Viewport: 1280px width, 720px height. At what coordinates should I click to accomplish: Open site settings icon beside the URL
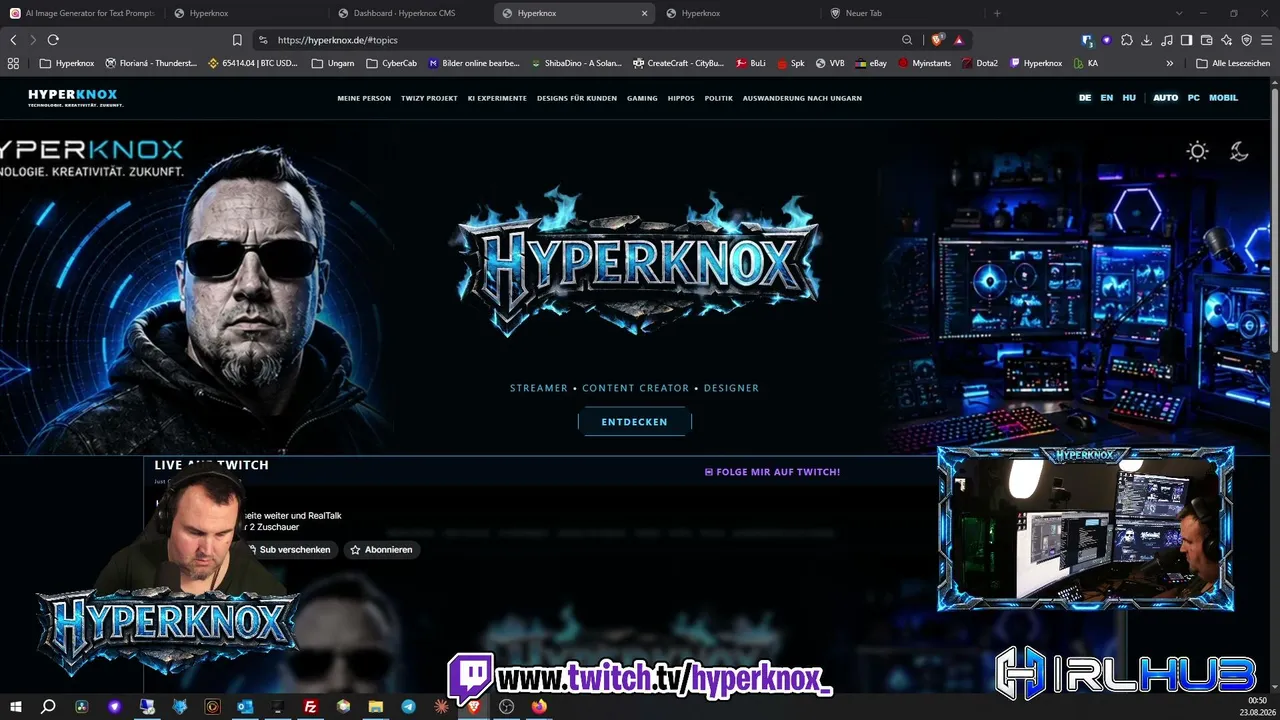tap(263, 40)
